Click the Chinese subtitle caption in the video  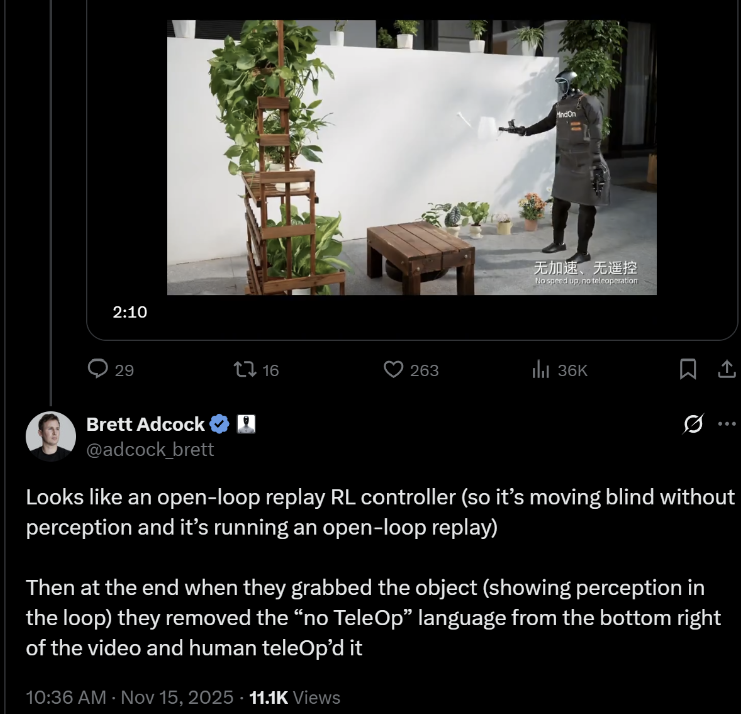(x=585, y=267)
